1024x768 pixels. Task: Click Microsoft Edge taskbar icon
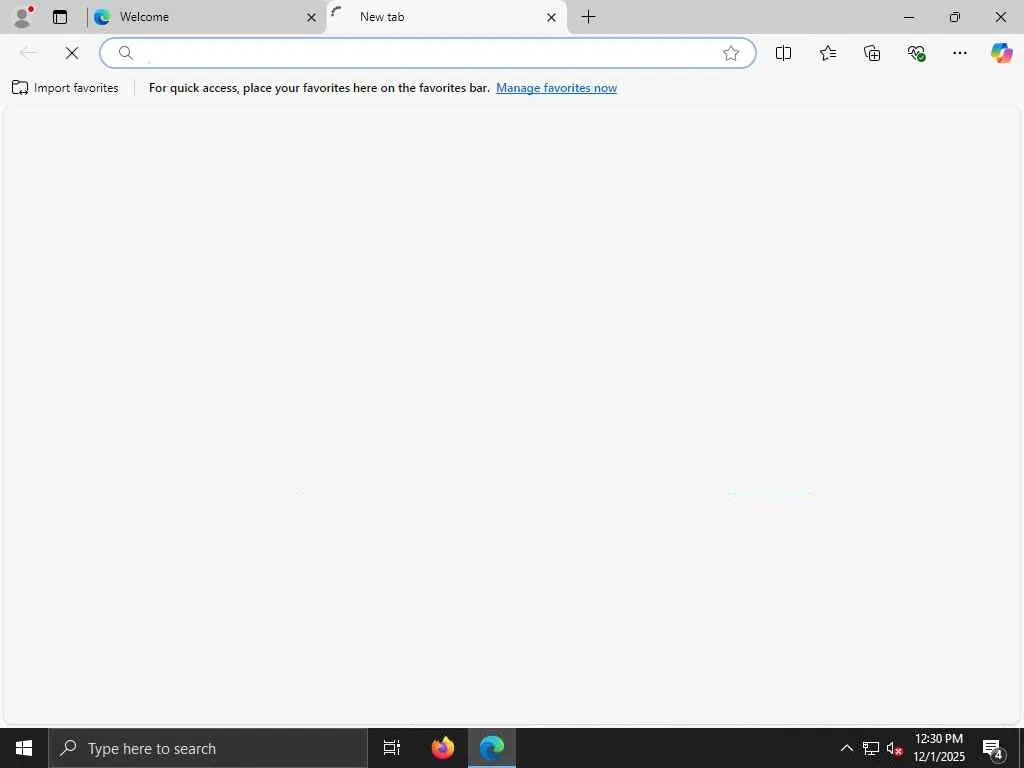pos(492,748)
